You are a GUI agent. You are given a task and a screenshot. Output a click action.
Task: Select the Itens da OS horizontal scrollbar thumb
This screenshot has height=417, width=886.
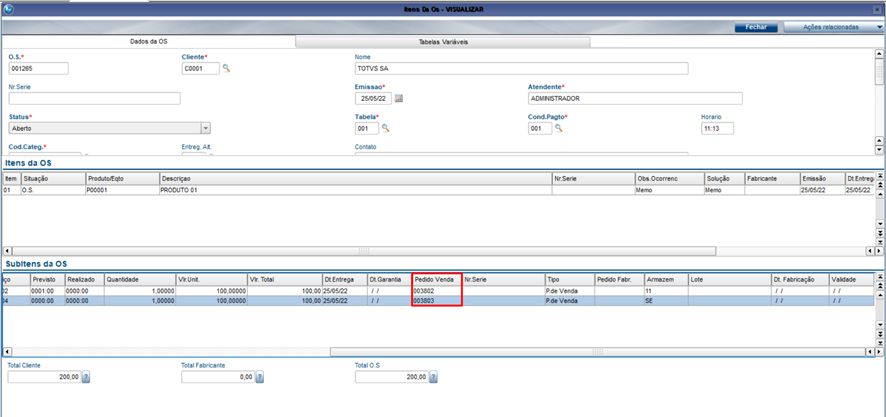coord(364,250)
